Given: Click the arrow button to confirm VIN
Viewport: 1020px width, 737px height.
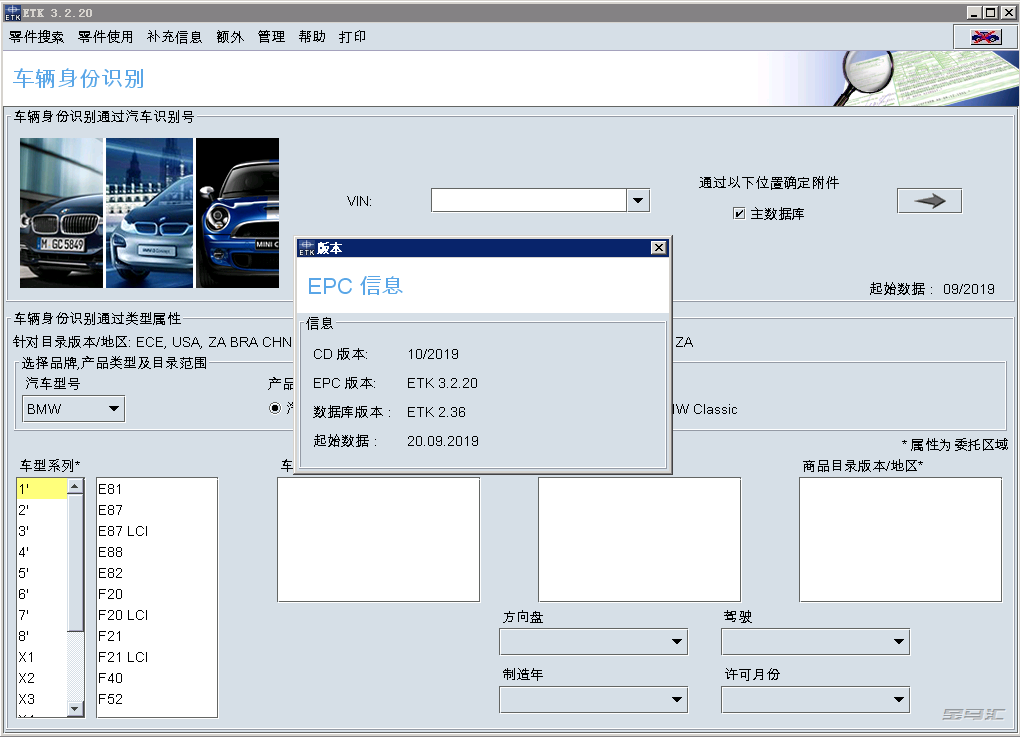Looking at the screenshot, I should [930, 201].
